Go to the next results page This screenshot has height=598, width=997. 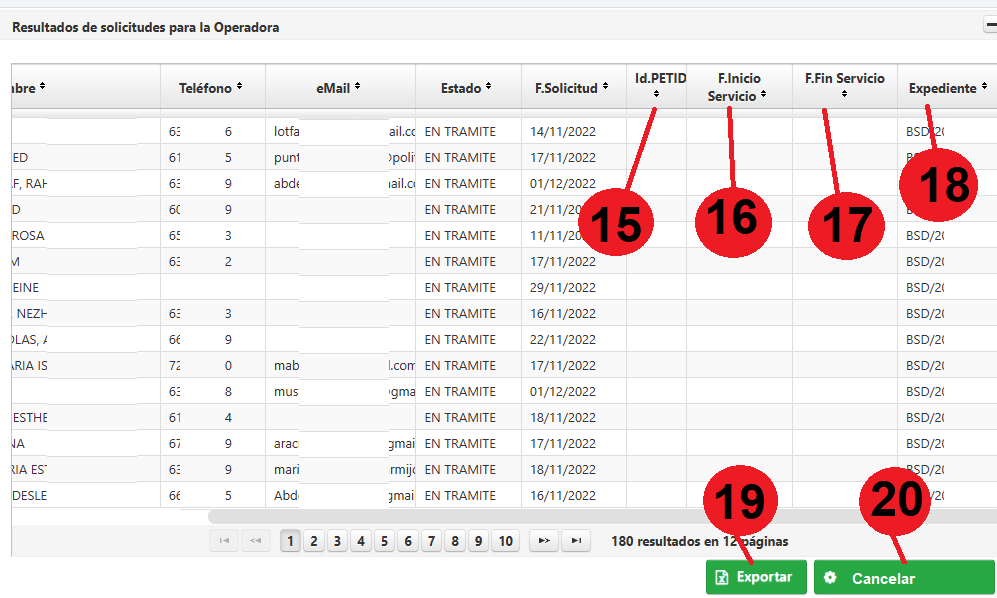544,541
